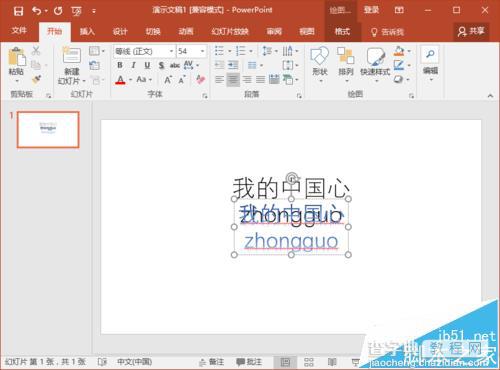Switch to the Animations tab

[x=186, y=31]
